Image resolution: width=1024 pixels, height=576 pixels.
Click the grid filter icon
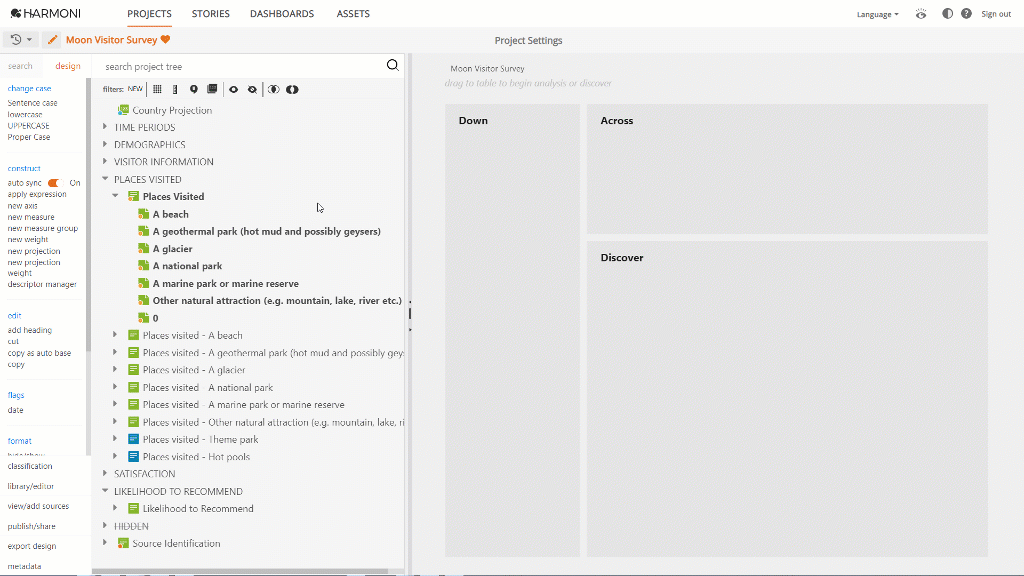[x=157, y=89]
